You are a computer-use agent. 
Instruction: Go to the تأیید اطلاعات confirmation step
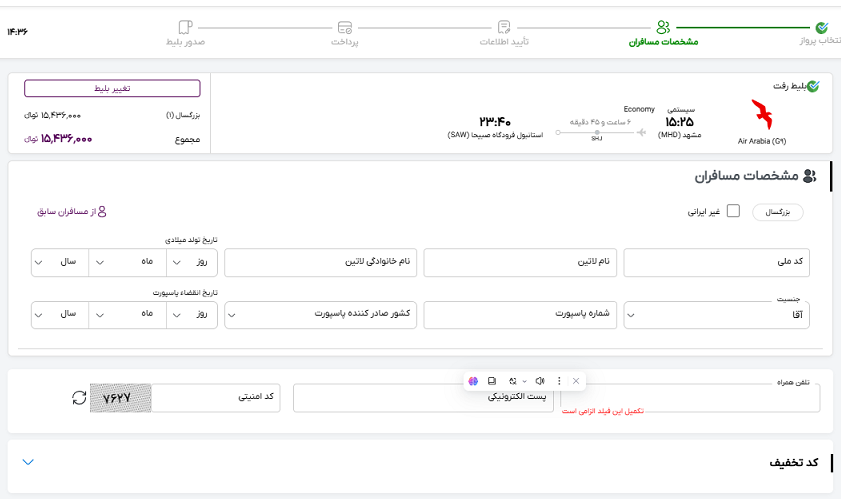504,27
